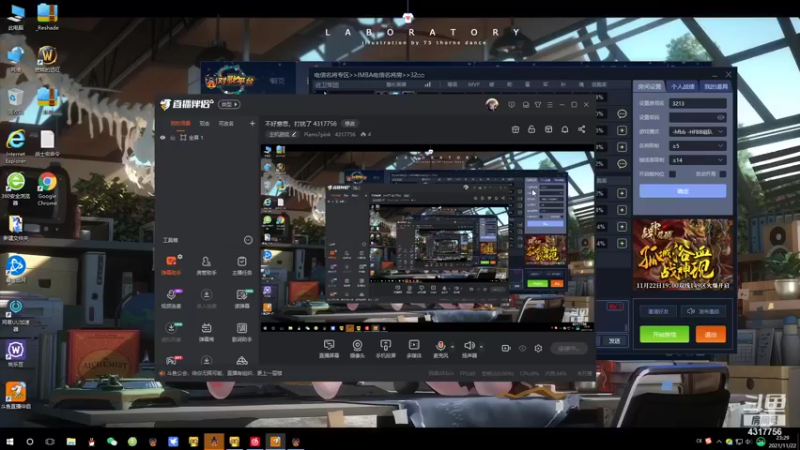Open the 手机投屏 phone mirroring source
The width and height of the screenshot is (800, 450).
[386, 349]
